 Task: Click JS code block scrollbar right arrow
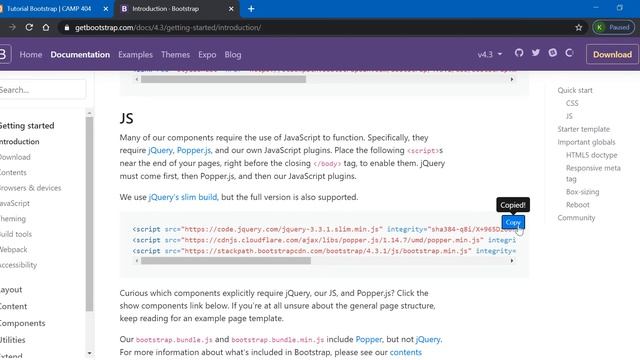point(512,261)
